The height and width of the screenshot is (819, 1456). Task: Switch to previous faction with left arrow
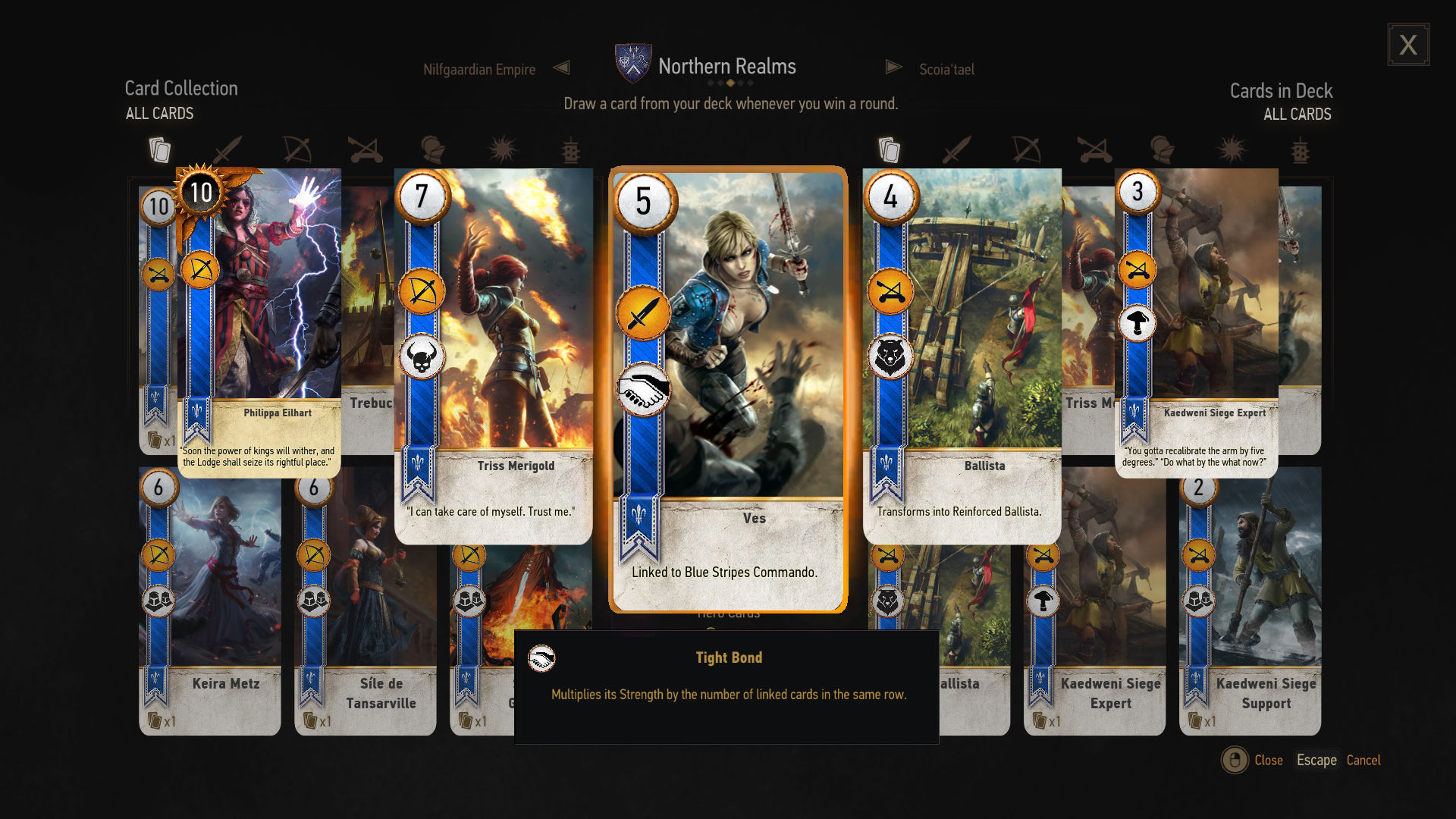tap(561, 67)
